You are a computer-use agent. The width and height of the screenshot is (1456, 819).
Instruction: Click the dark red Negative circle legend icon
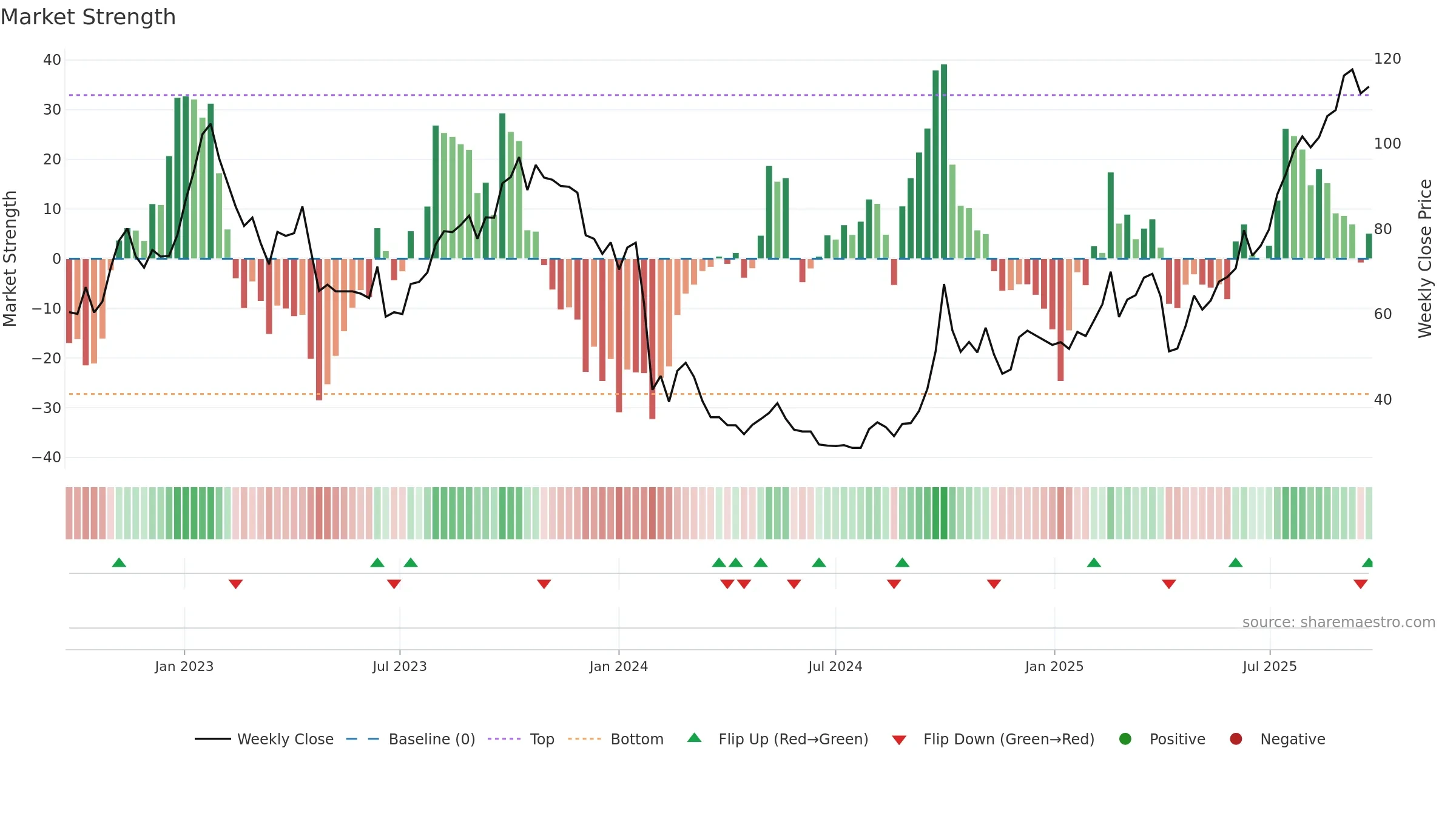[1236, 739]
